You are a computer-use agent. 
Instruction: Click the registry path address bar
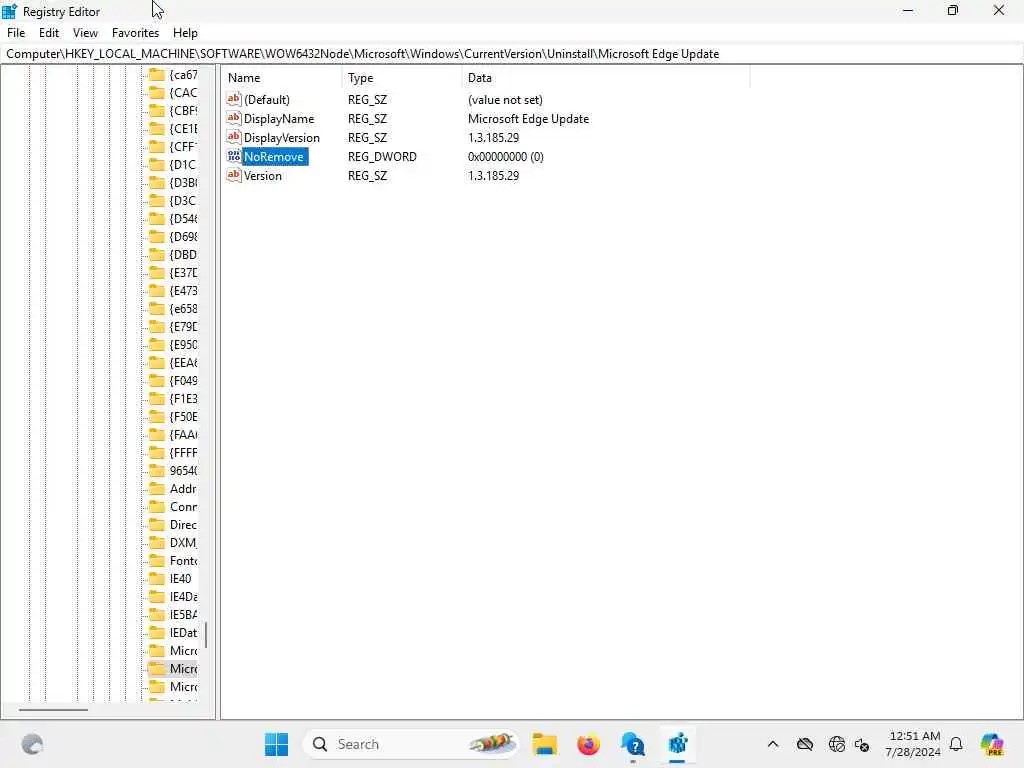tap(512, 54)
